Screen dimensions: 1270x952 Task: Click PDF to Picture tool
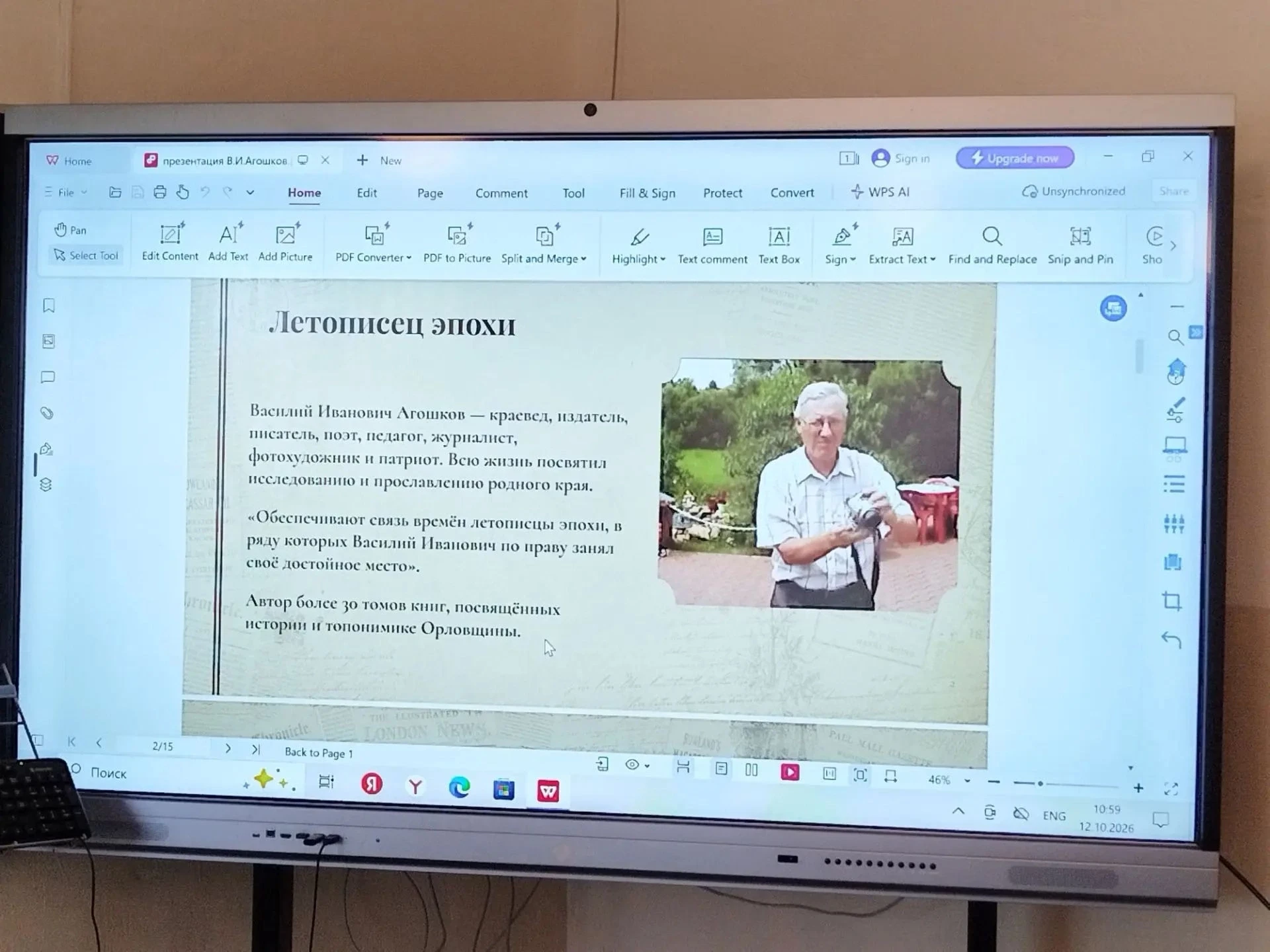(457, 243)
